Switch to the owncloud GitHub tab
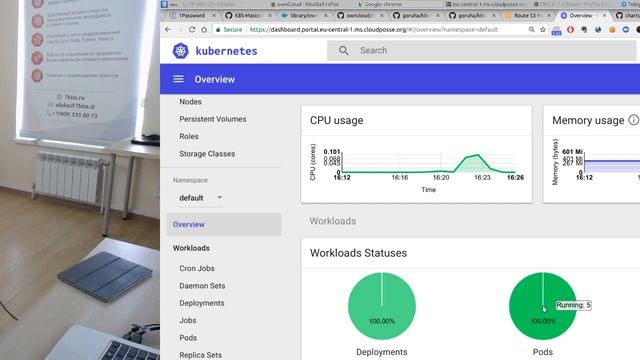Viewport: 640px width, 360px height. [x=359, y=16]
